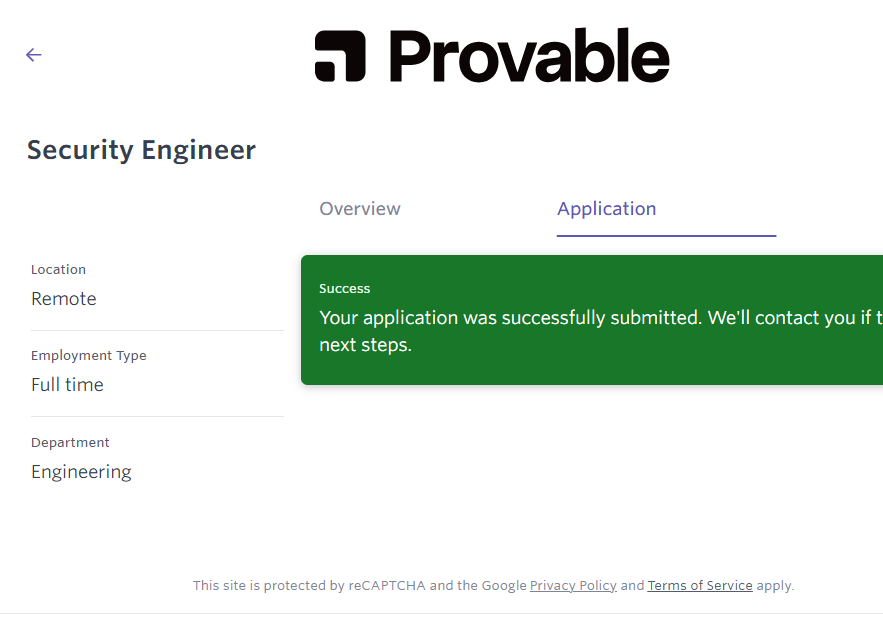Open the Privacy Policy link
883x624 pixels.
pos(573,586)
